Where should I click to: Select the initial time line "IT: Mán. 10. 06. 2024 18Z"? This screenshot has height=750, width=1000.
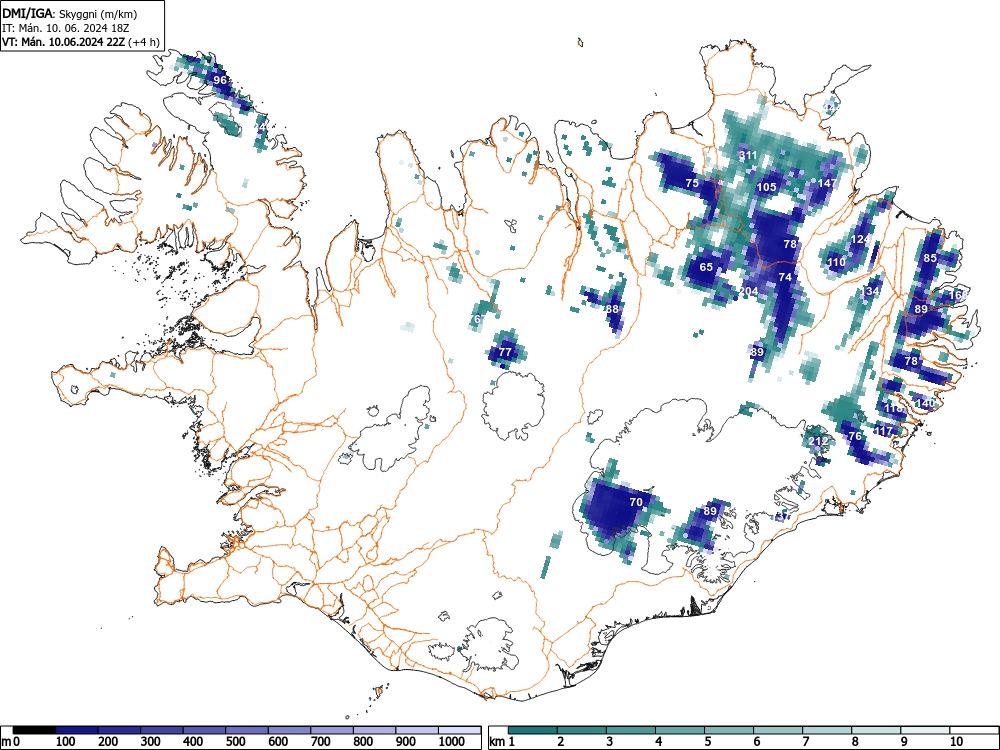[64, 28]
